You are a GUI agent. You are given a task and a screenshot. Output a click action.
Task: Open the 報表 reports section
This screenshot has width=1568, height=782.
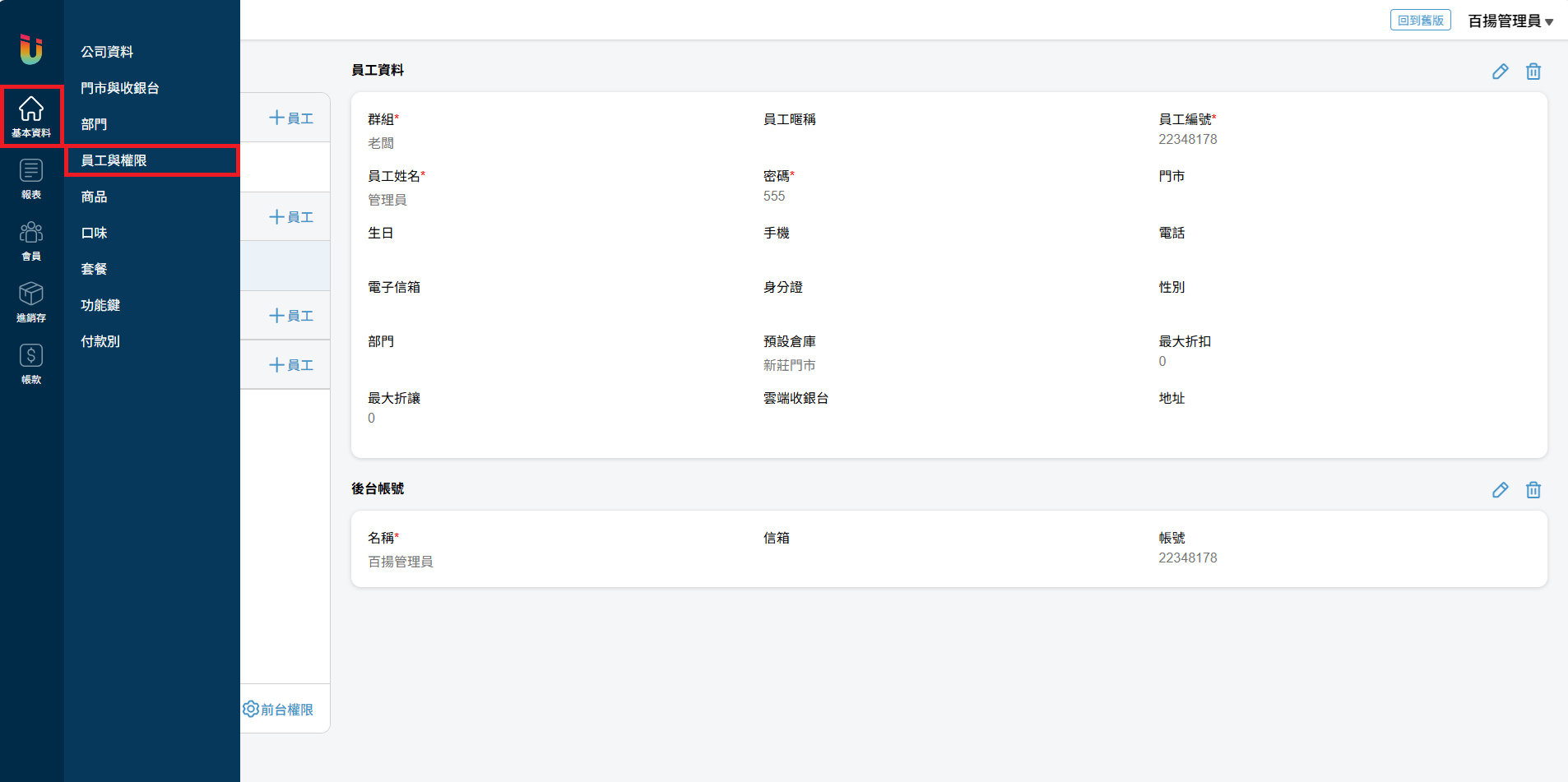tap(31, 178)
